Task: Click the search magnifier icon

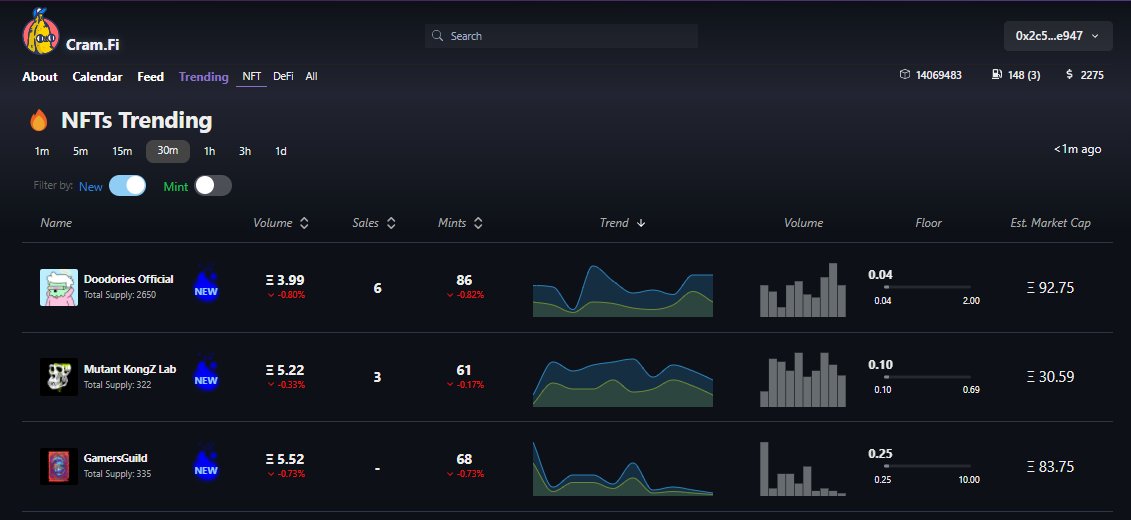Action: [437, 36]
